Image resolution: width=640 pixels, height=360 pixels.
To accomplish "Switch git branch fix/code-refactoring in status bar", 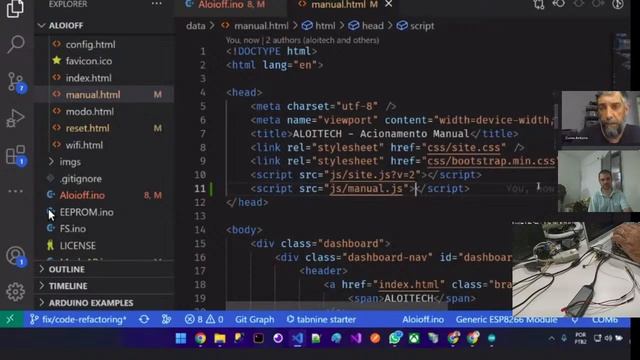I will tap(78, 319).
